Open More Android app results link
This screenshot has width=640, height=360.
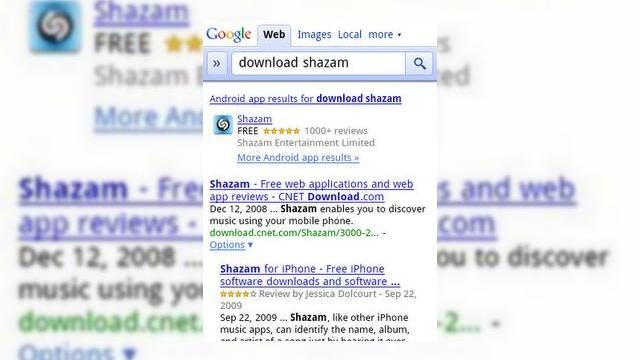pyautogui.click(x=298, y=158)
